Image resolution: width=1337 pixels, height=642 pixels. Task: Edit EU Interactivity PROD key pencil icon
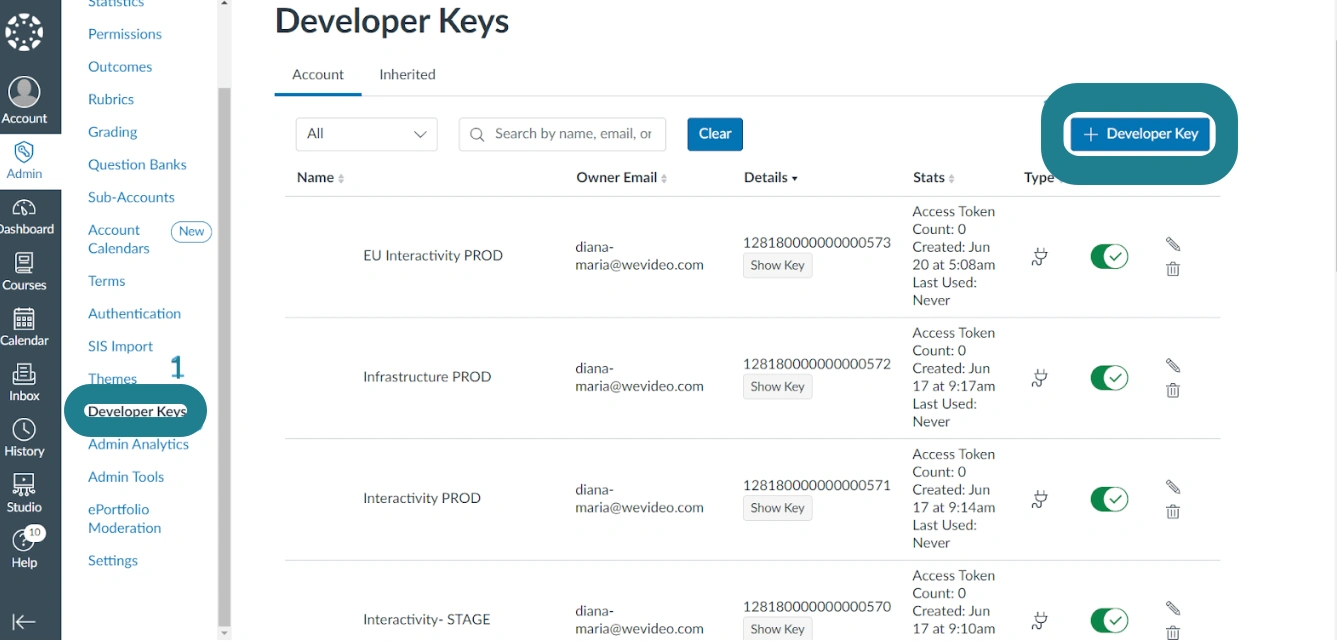pos(1173,244)
